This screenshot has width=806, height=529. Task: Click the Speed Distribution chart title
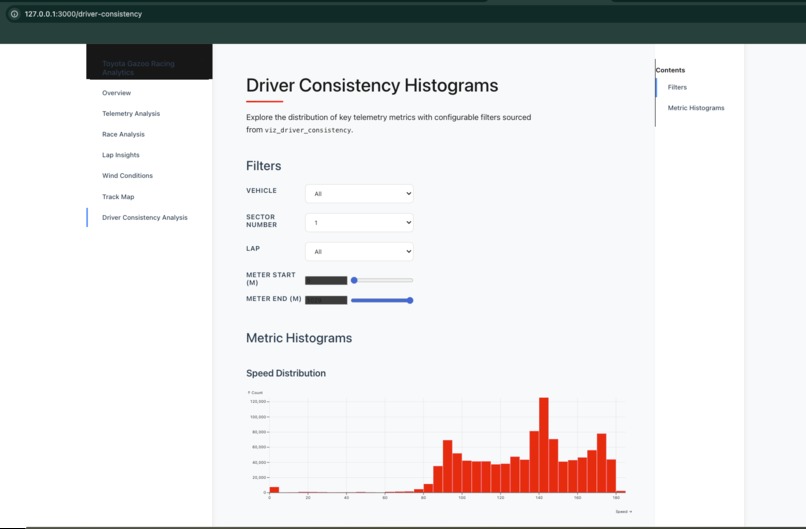[286, 373]
